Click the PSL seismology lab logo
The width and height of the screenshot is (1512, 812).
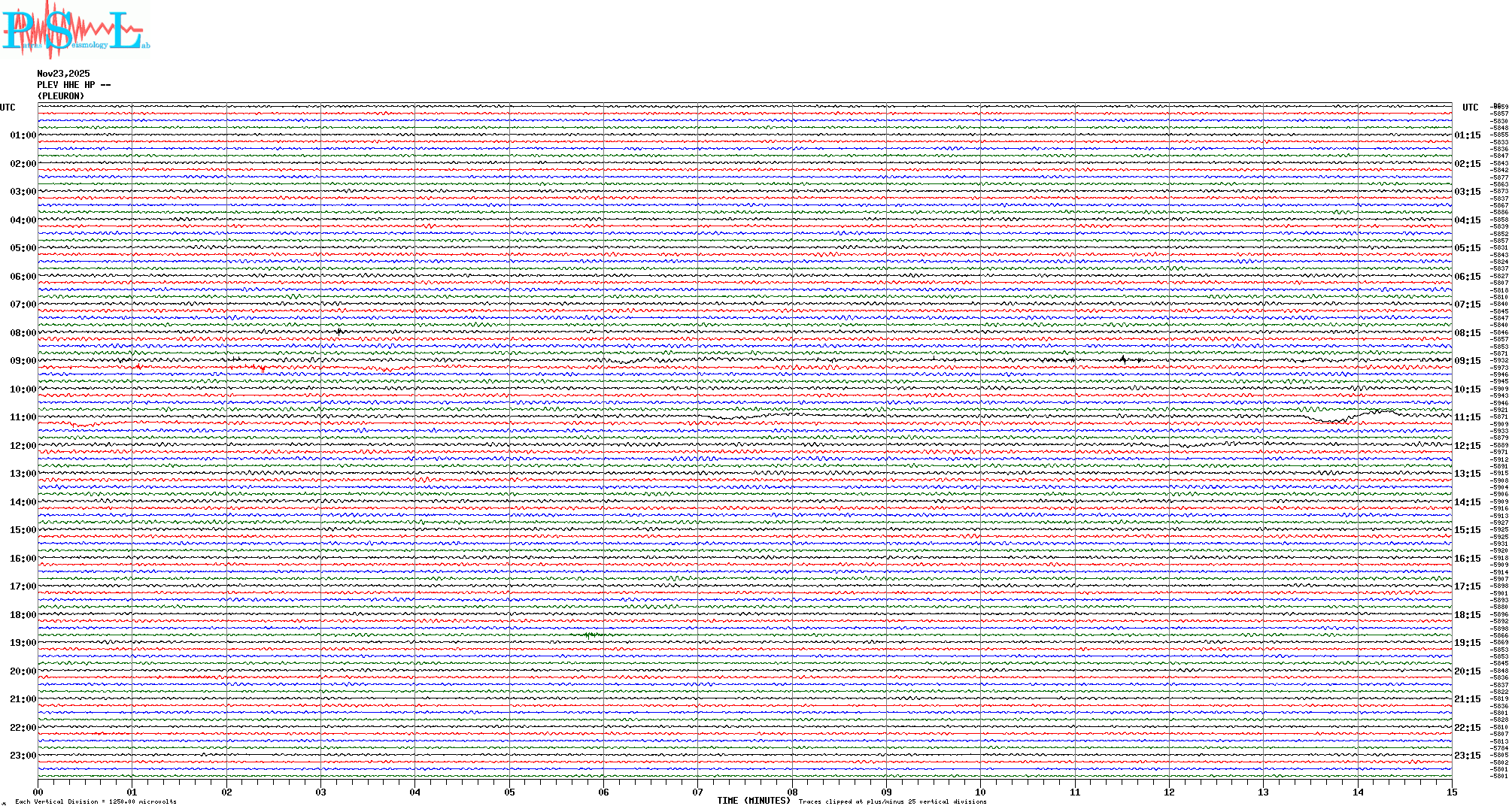click(x=75, y=30)
